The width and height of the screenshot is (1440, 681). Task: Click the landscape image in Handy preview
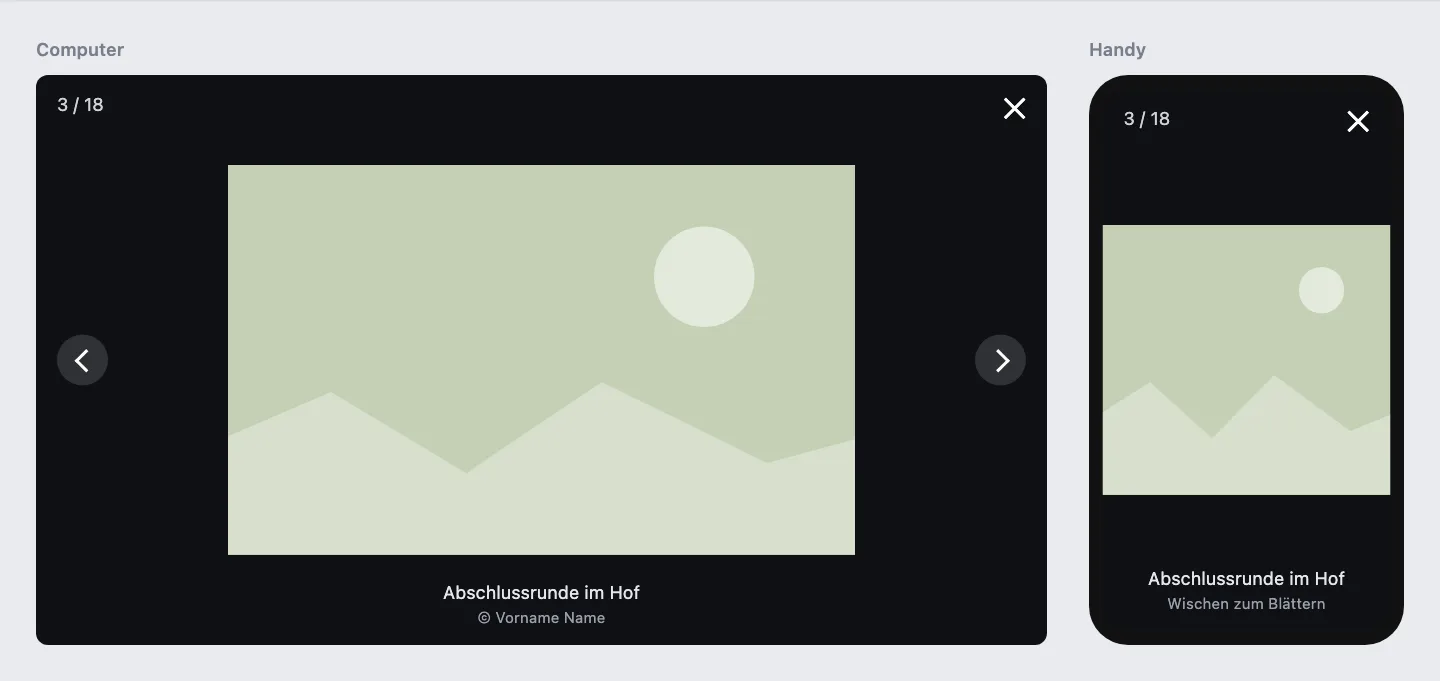(1246, 360)
